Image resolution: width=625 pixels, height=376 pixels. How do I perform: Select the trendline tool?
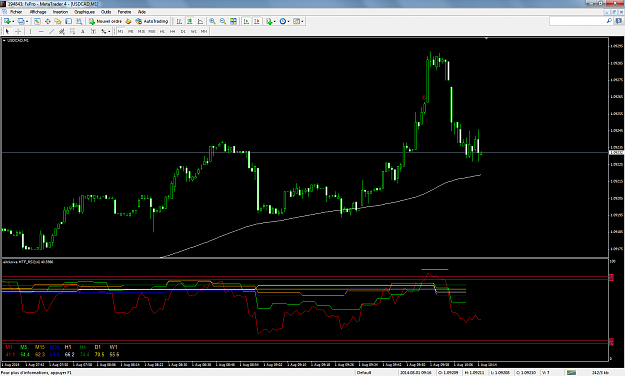pyautogui.click(x=51, y=31)
